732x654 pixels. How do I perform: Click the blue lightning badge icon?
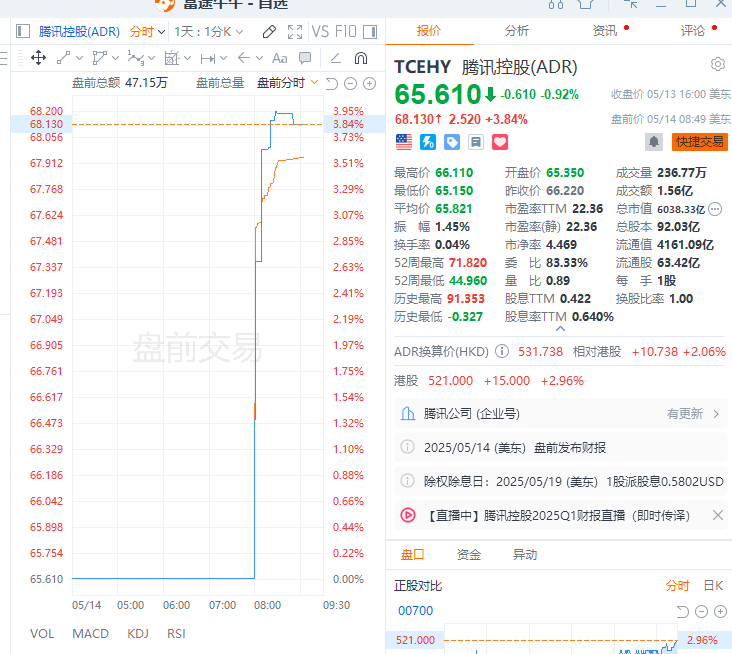[x=428, y=142]
